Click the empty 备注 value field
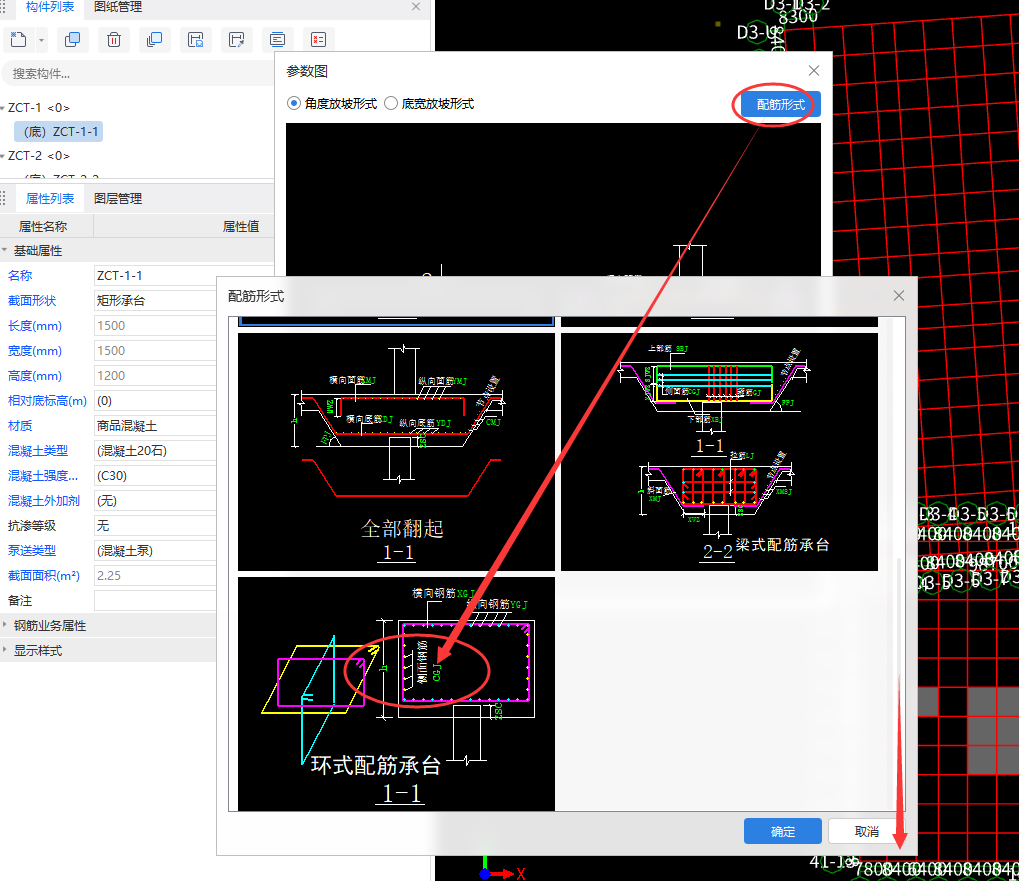The height and width of the screenshot is (881, 1019). [155, 600]
